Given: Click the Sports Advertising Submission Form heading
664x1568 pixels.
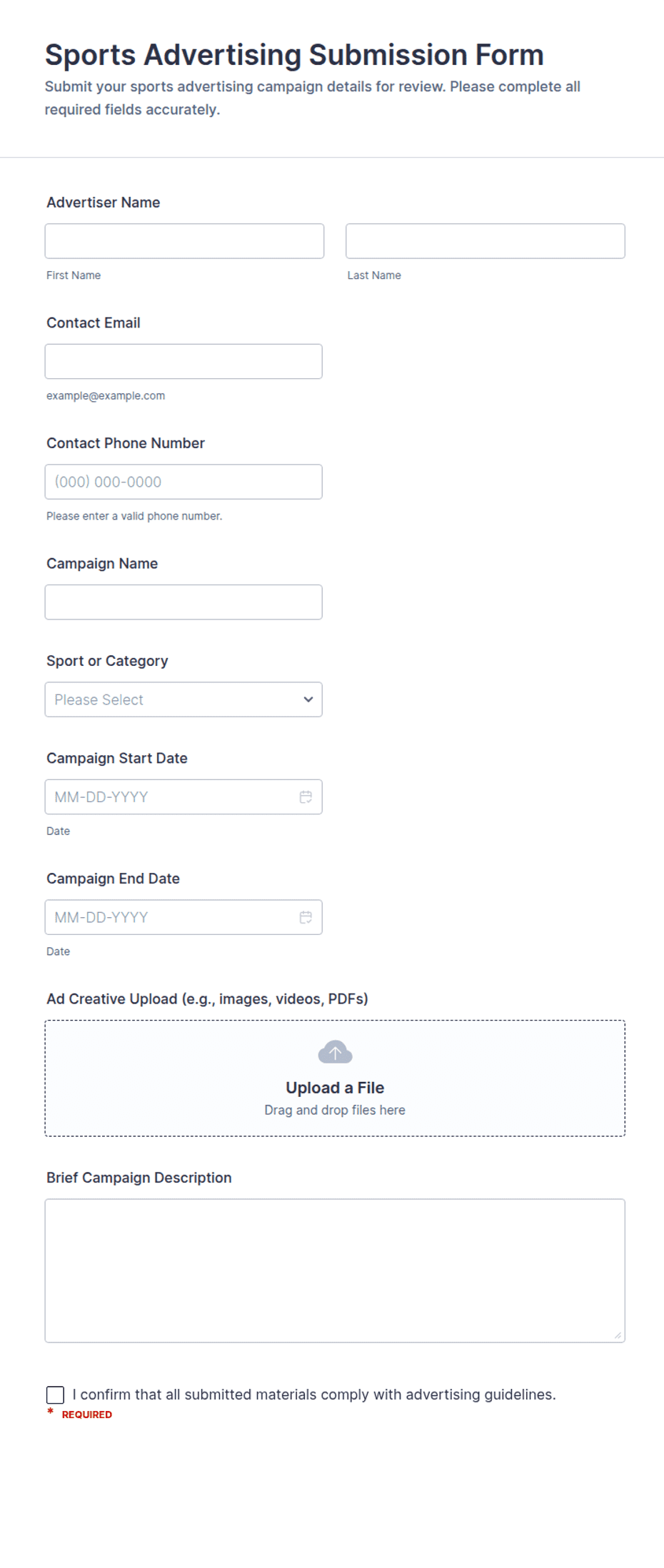Looking at the screenshot, I should pyautogui.click(x=294, y=55).
